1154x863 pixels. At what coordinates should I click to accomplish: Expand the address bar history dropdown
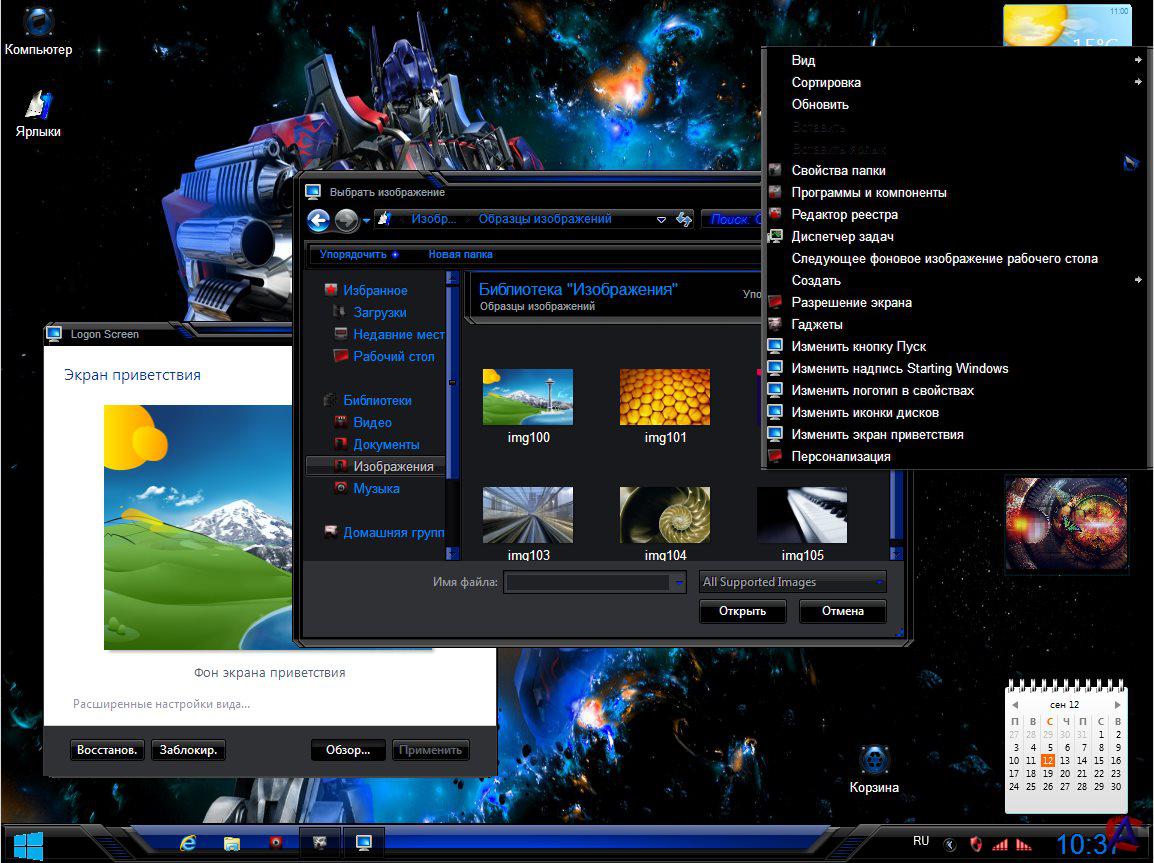tap(661, 219)
